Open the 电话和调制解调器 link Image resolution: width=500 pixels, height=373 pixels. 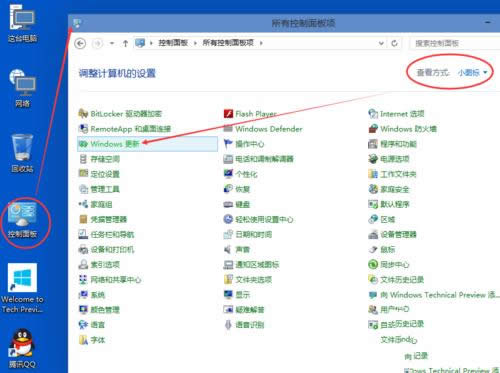(x=264, y=159)
